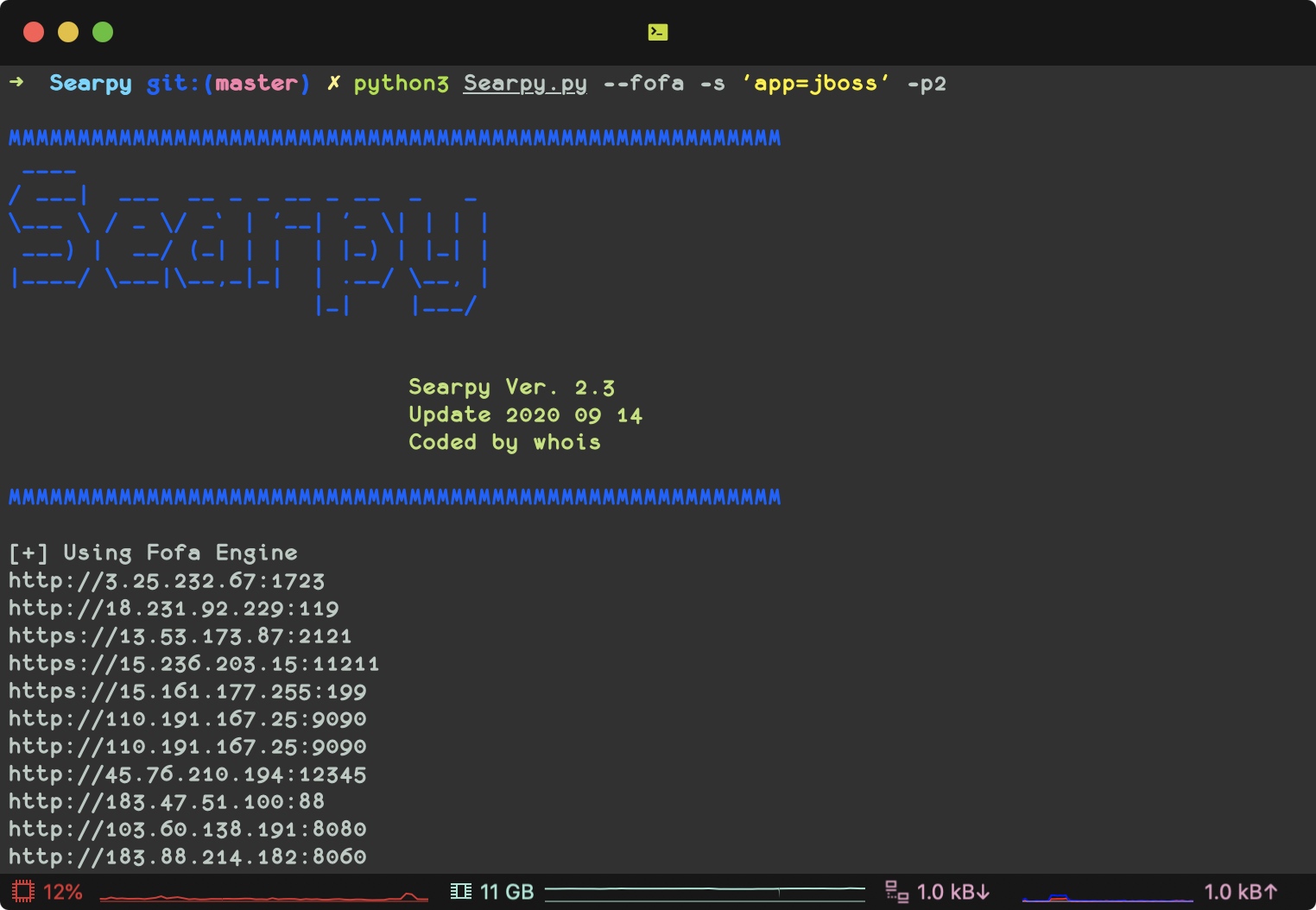Click the underlined Searpy.py filename
The width and height of the screenshot is (1316, 910).
525,84
